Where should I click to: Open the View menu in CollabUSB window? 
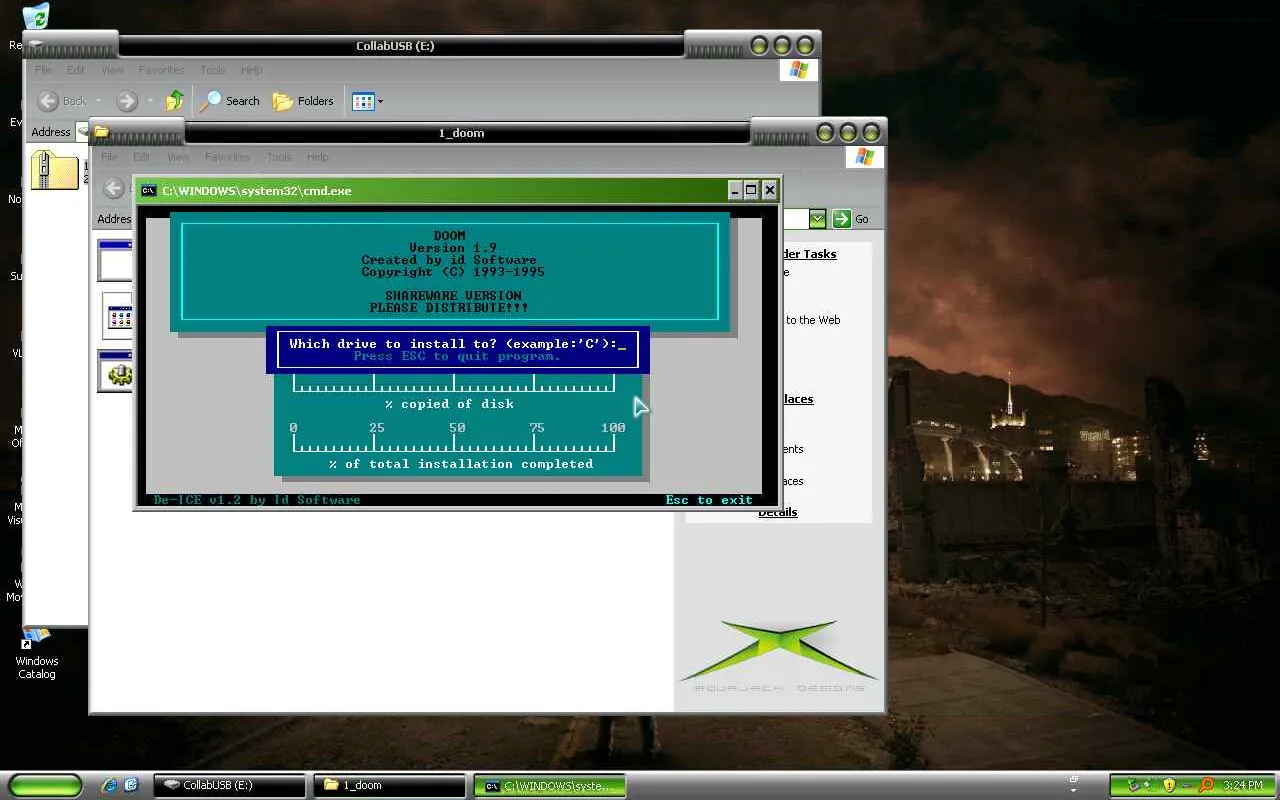(x=112, y=70)
